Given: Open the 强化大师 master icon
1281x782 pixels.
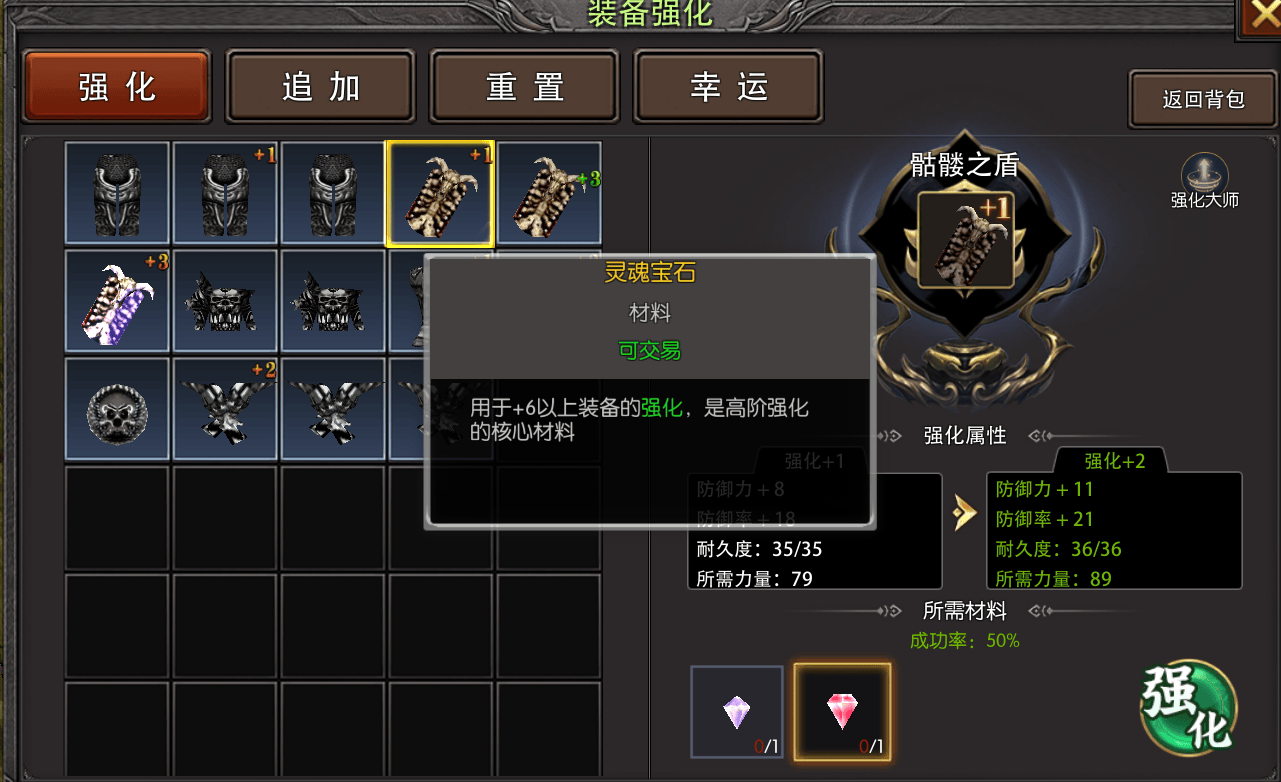Looking at the screenshot, I should (x=1205, y=180).
